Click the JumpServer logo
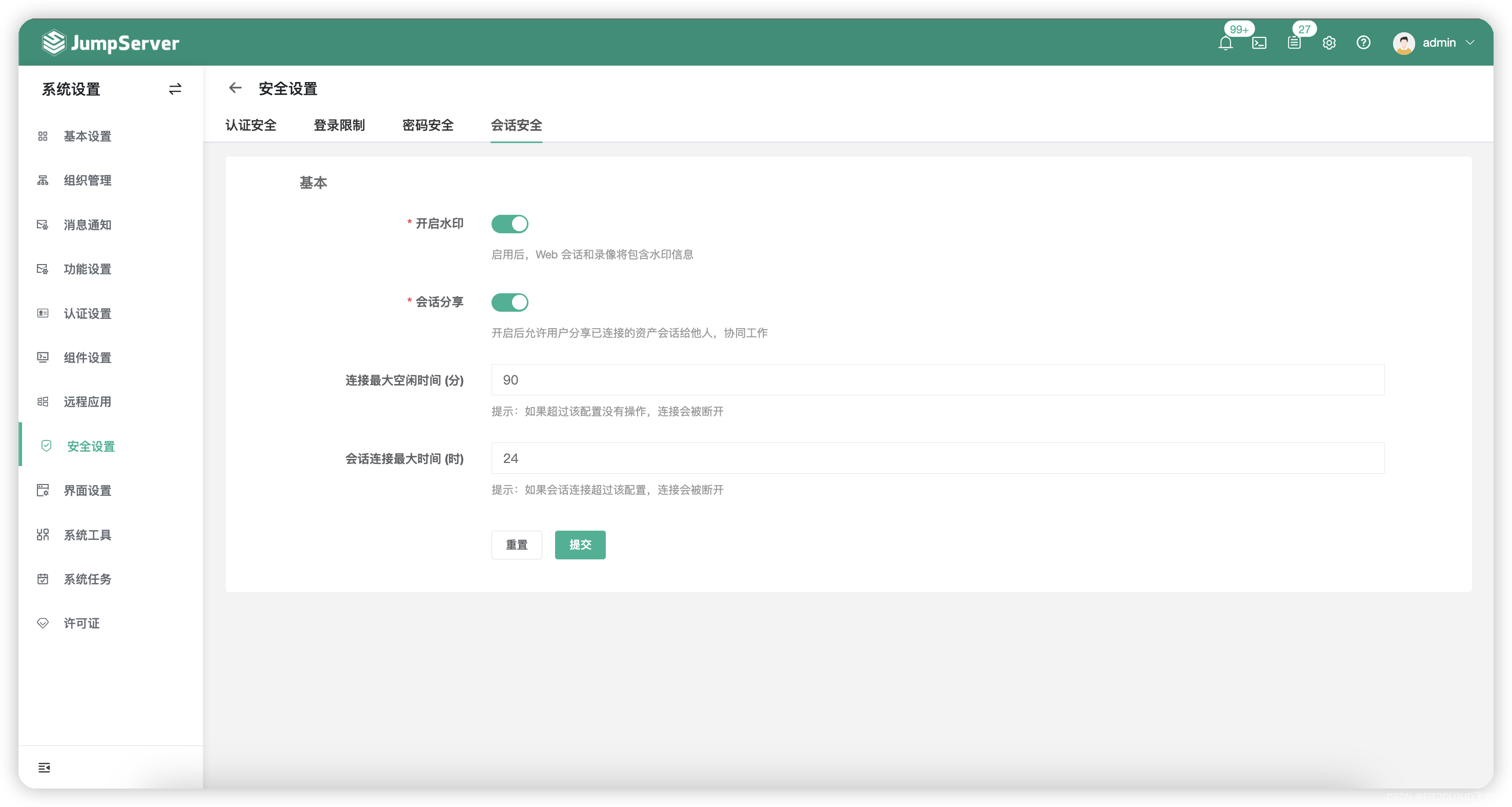 (110, 43)
